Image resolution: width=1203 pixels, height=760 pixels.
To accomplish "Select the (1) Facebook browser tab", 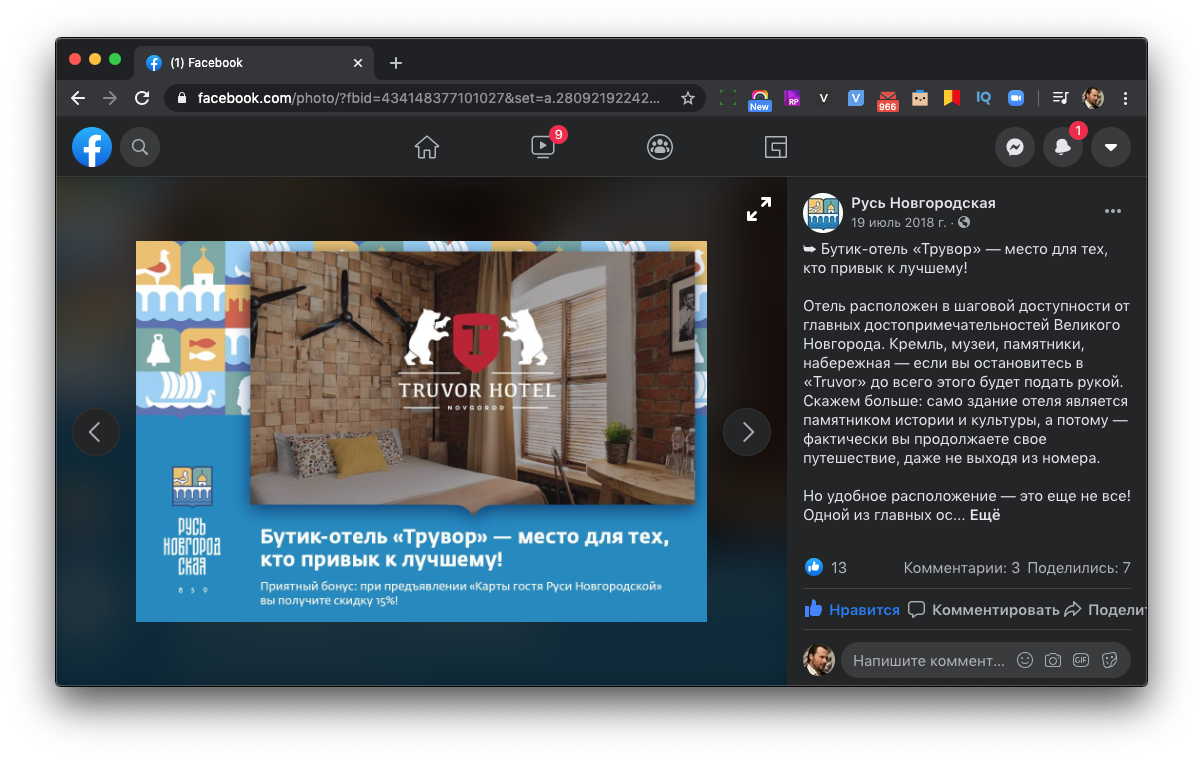I will click(x=256, y=62).
